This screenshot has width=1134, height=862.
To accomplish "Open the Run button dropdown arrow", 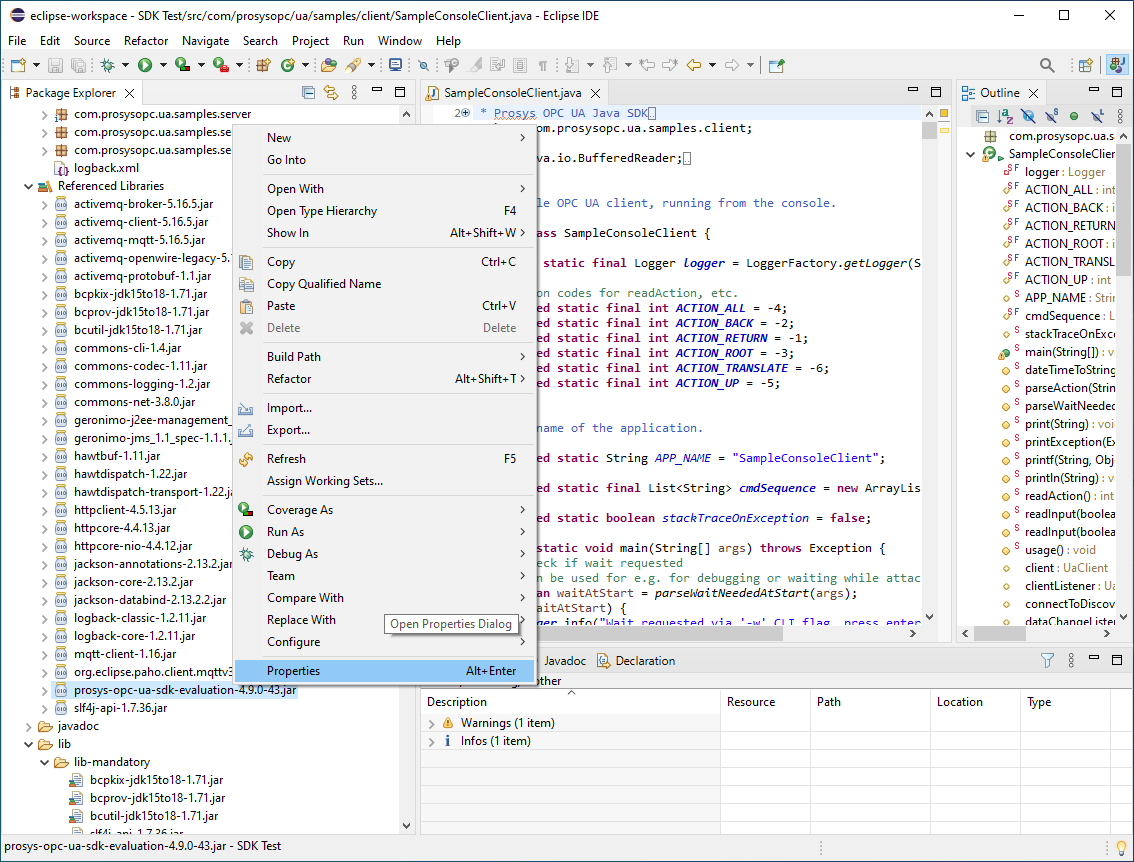I will [163, 66].
